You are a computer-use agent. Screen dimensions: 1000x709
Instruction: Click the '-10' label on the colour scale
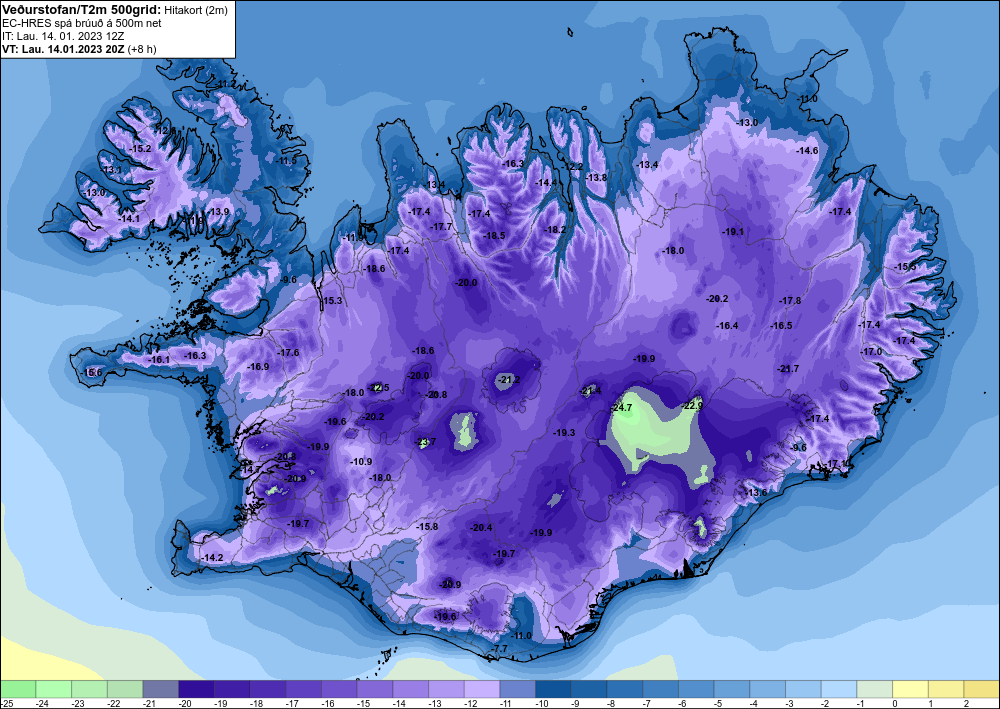click(541, 703)
